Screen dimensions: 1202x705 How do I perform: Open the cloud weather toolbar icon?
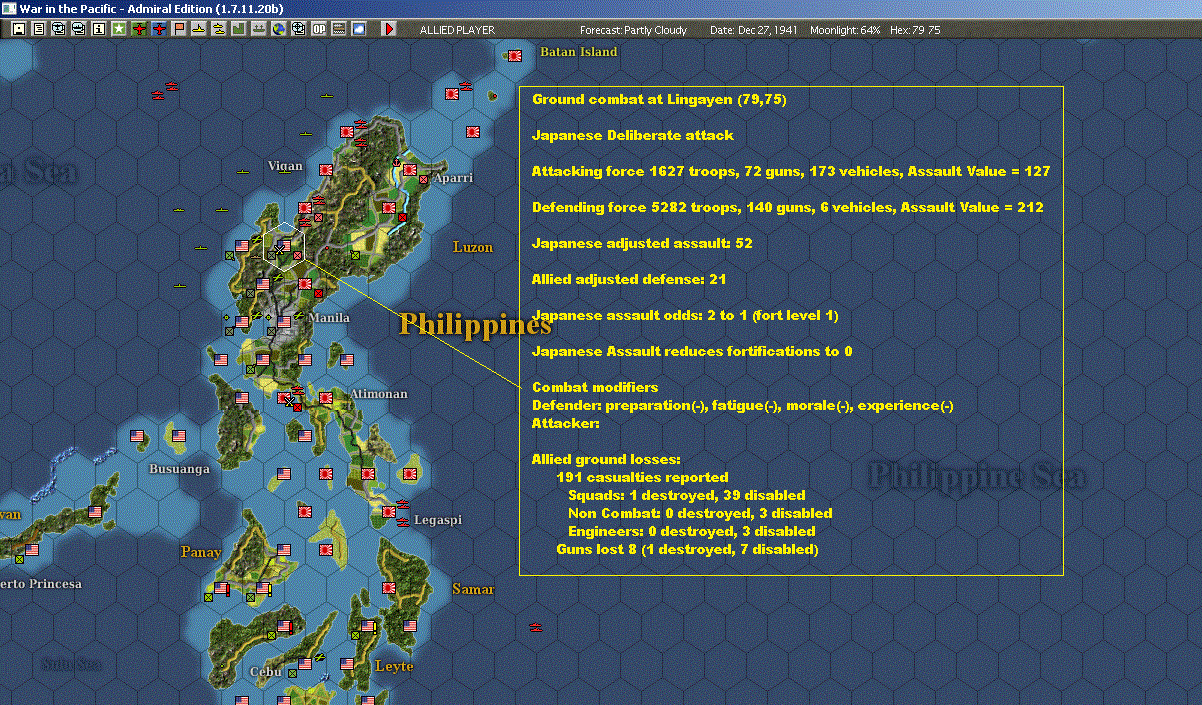click(359, 29)
